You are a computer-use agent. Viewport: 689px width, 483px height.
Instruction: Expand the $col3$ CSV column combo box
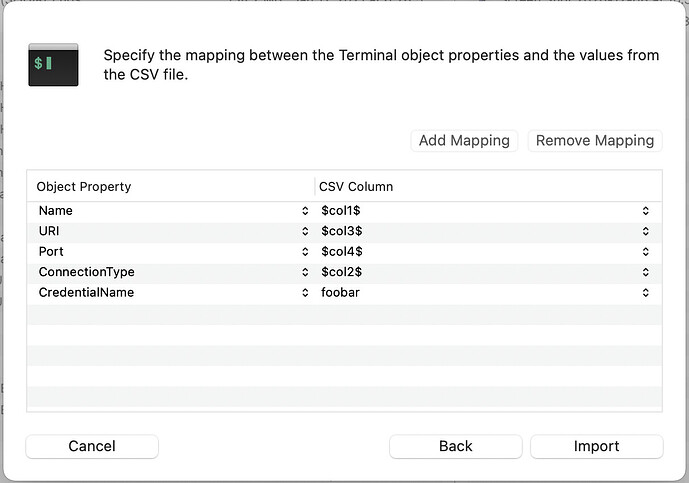click(x=646, y=231)
